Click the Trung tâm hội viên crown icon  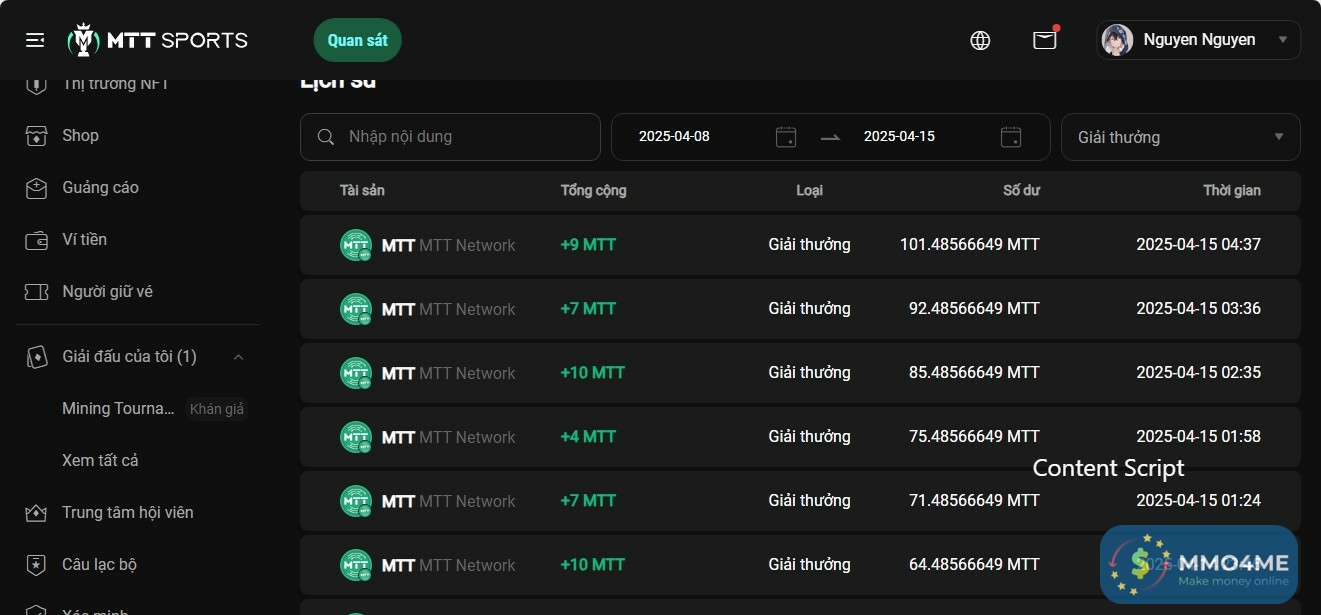[x=37, y=513]
